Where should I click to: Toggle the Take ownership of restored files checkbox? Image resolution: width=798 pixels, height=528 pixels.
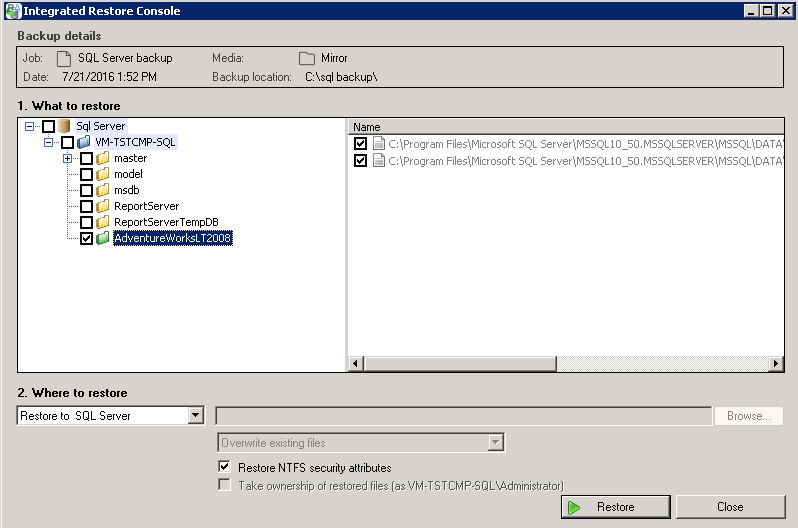(224, 484)
